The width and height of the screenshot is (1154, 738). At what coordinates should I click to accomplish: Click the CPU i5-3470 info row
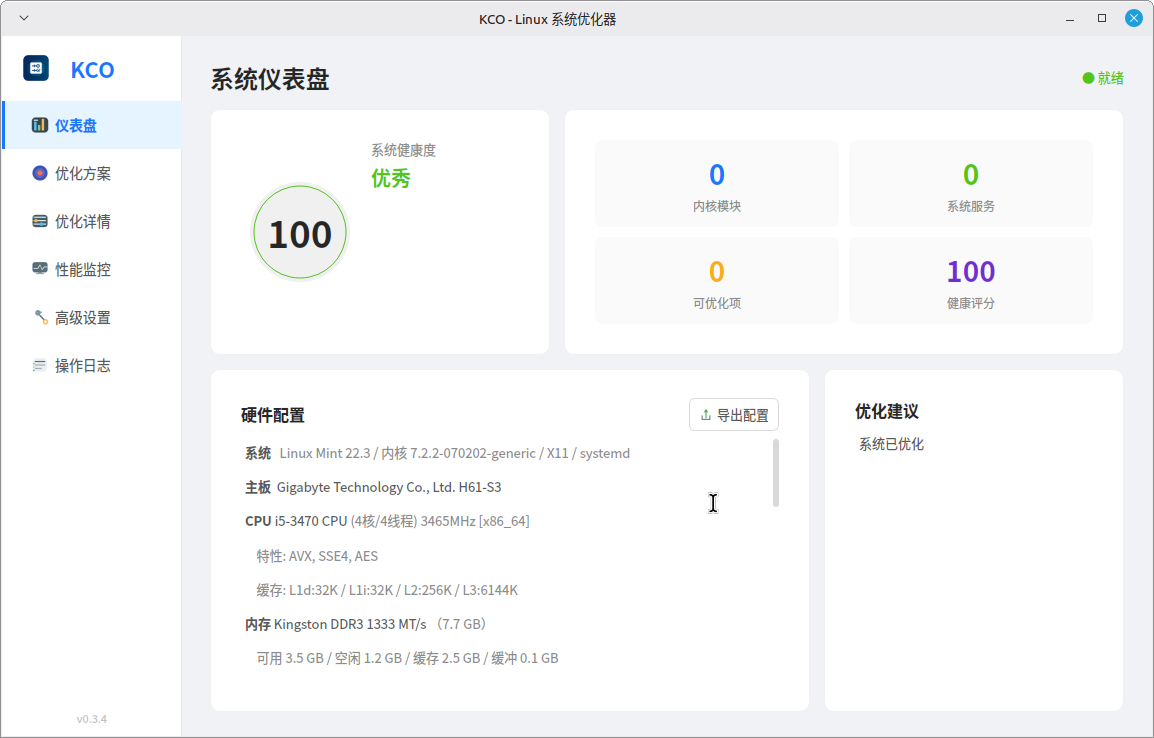(x=387, y=521)
